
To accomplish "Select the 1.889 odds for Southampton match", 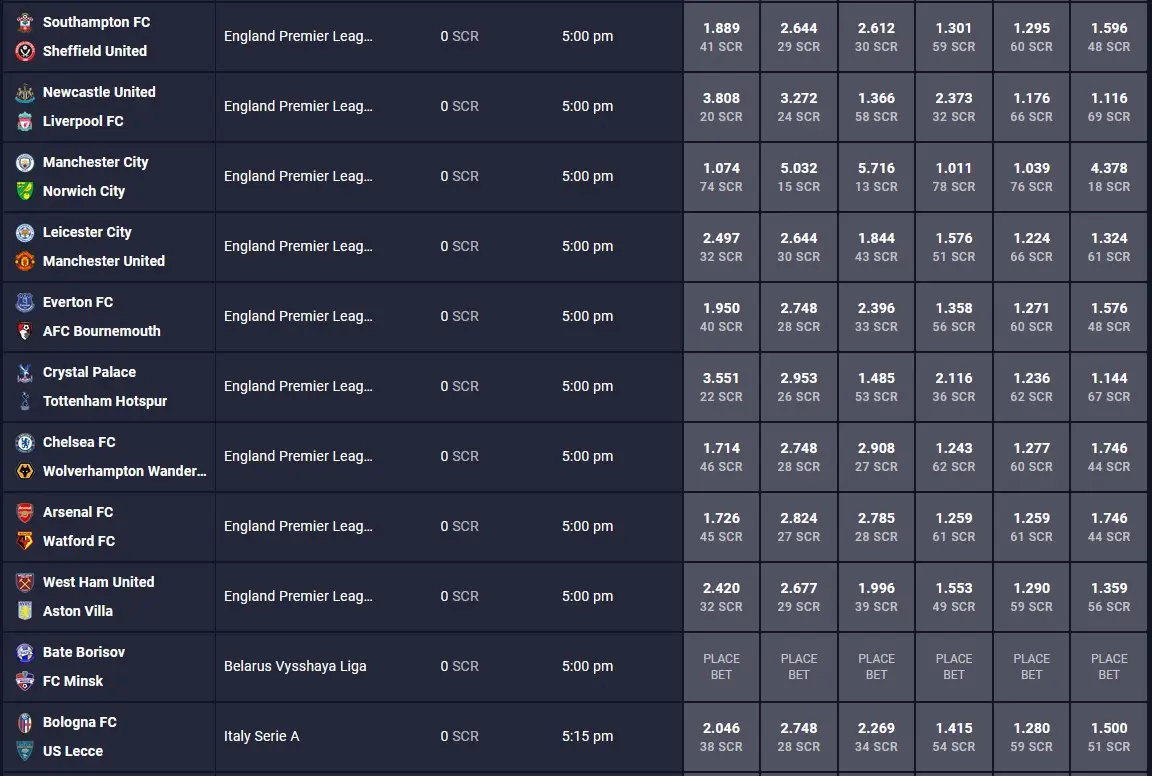I will tap(721, 37).
